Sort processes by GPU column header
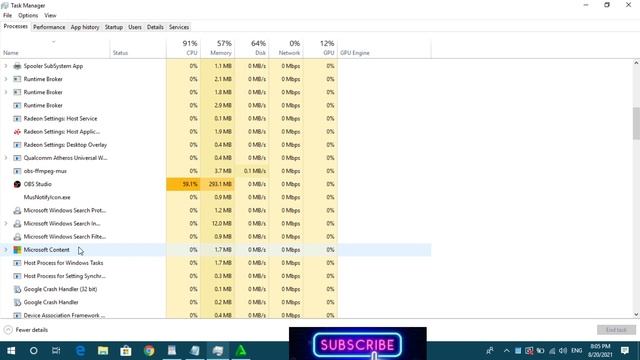 pos(320,48)
